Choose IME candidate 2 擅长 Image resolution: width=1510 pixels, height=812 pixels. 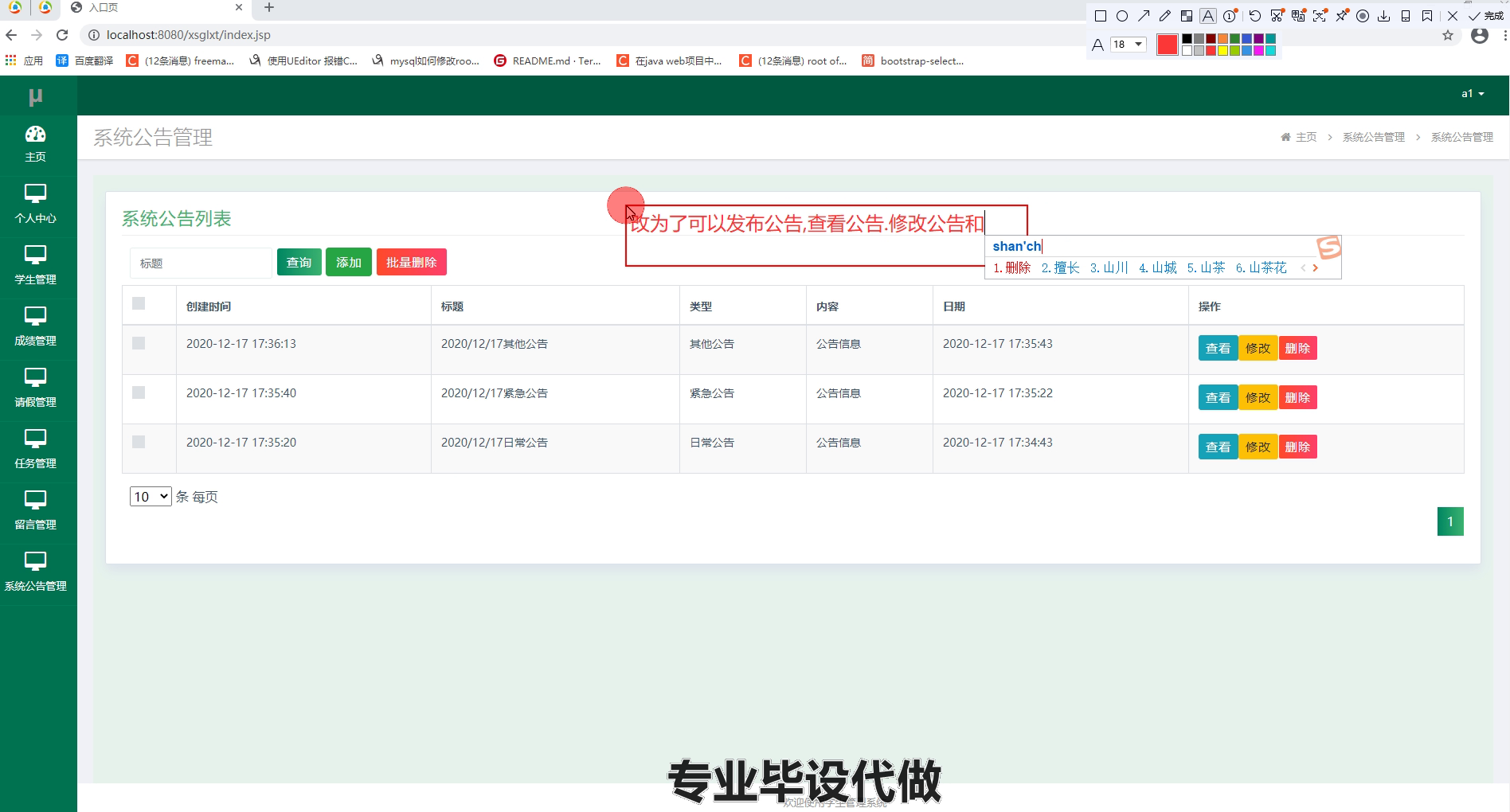pos(1061,268)
